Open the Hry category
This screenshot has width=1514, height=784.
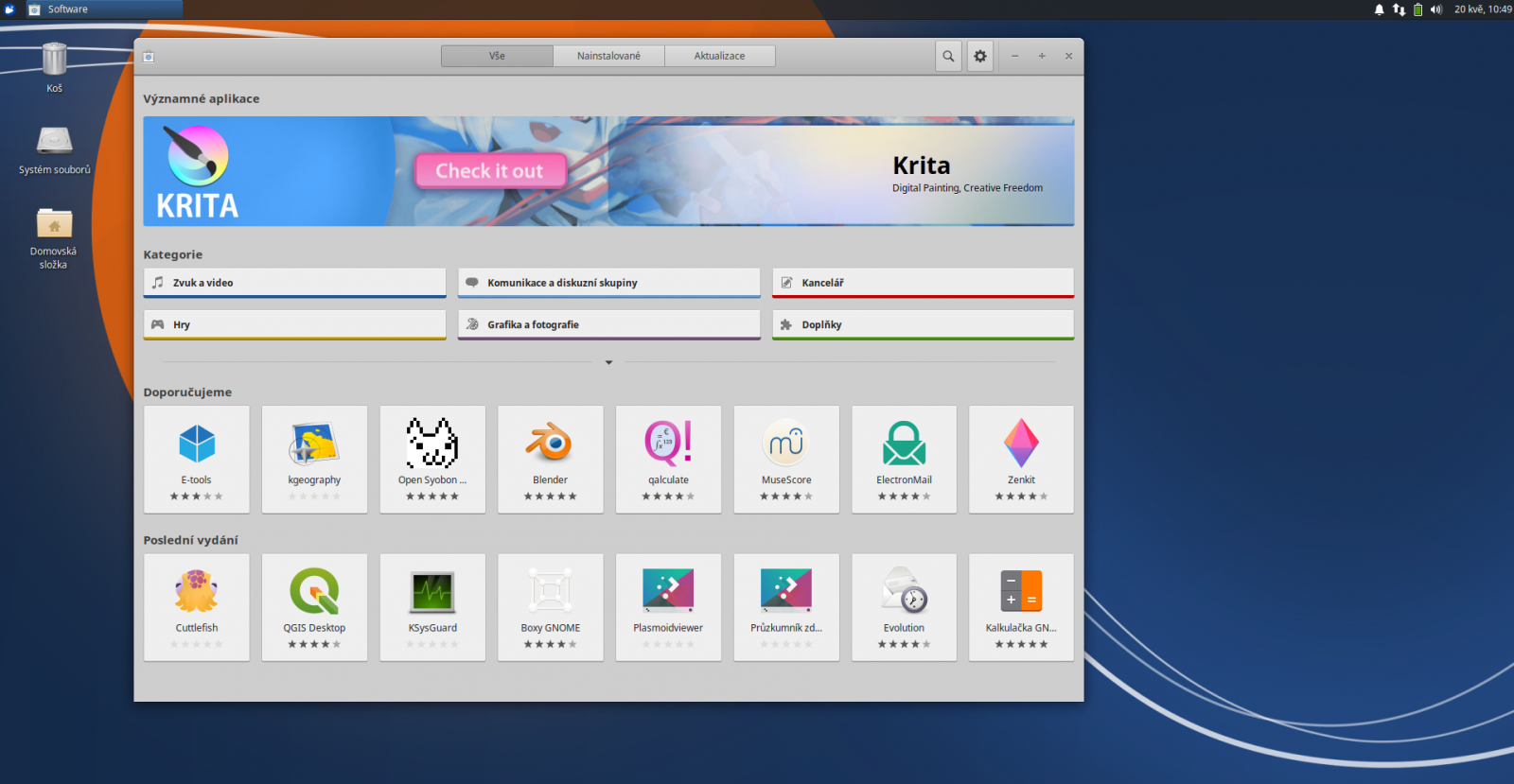coord(294,324)
